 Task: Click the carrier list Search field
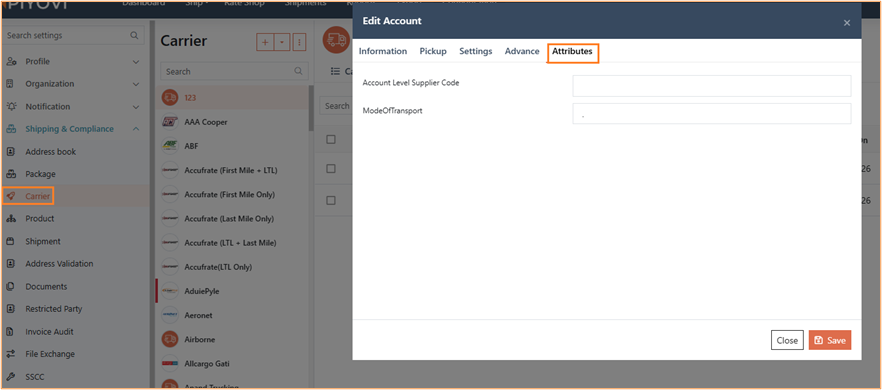pyautogui.click(x=235, y=71)
